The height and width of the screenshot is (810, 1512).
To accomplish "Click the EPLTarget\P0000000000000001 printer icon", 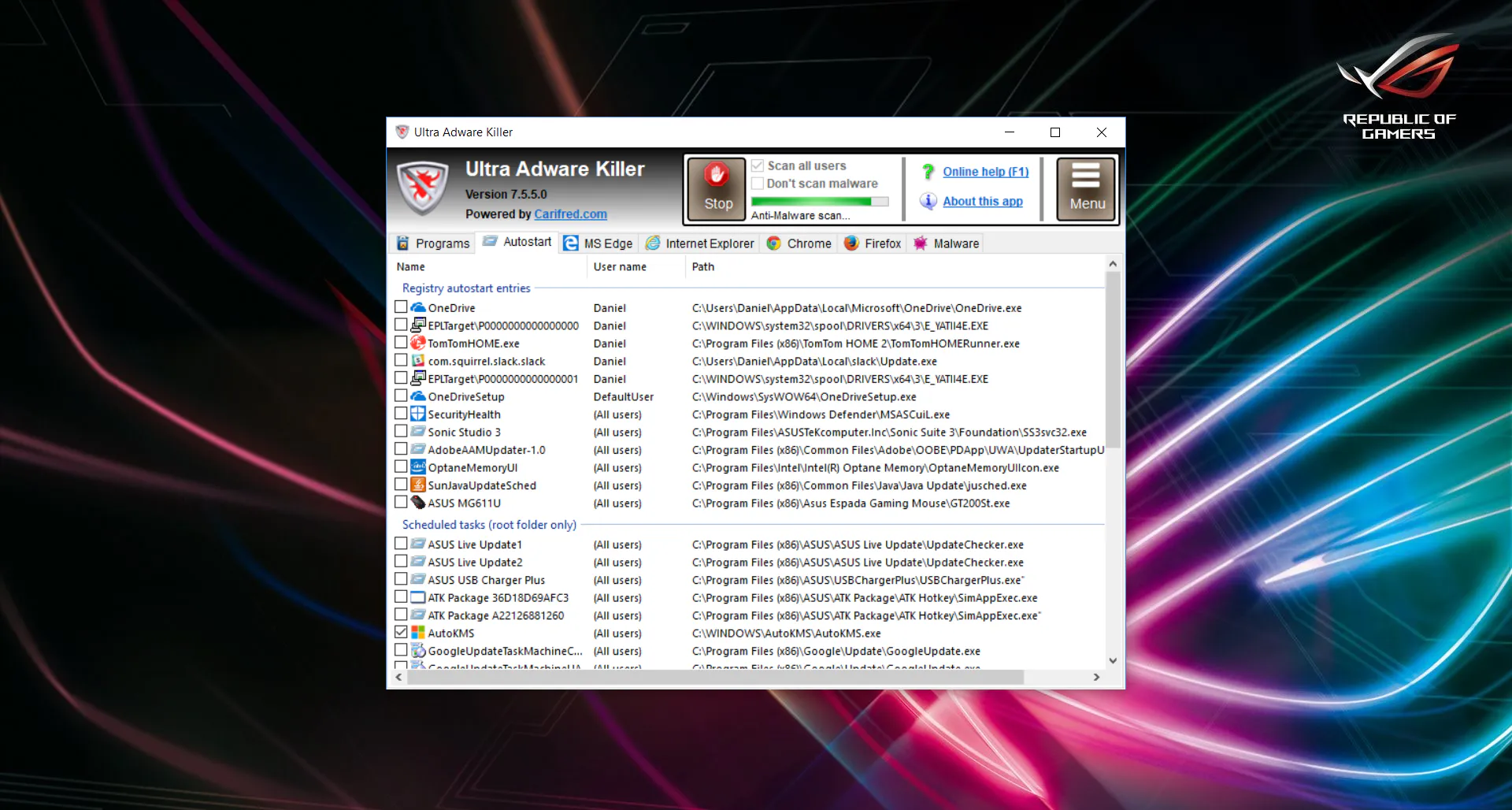I will [418, 378].
